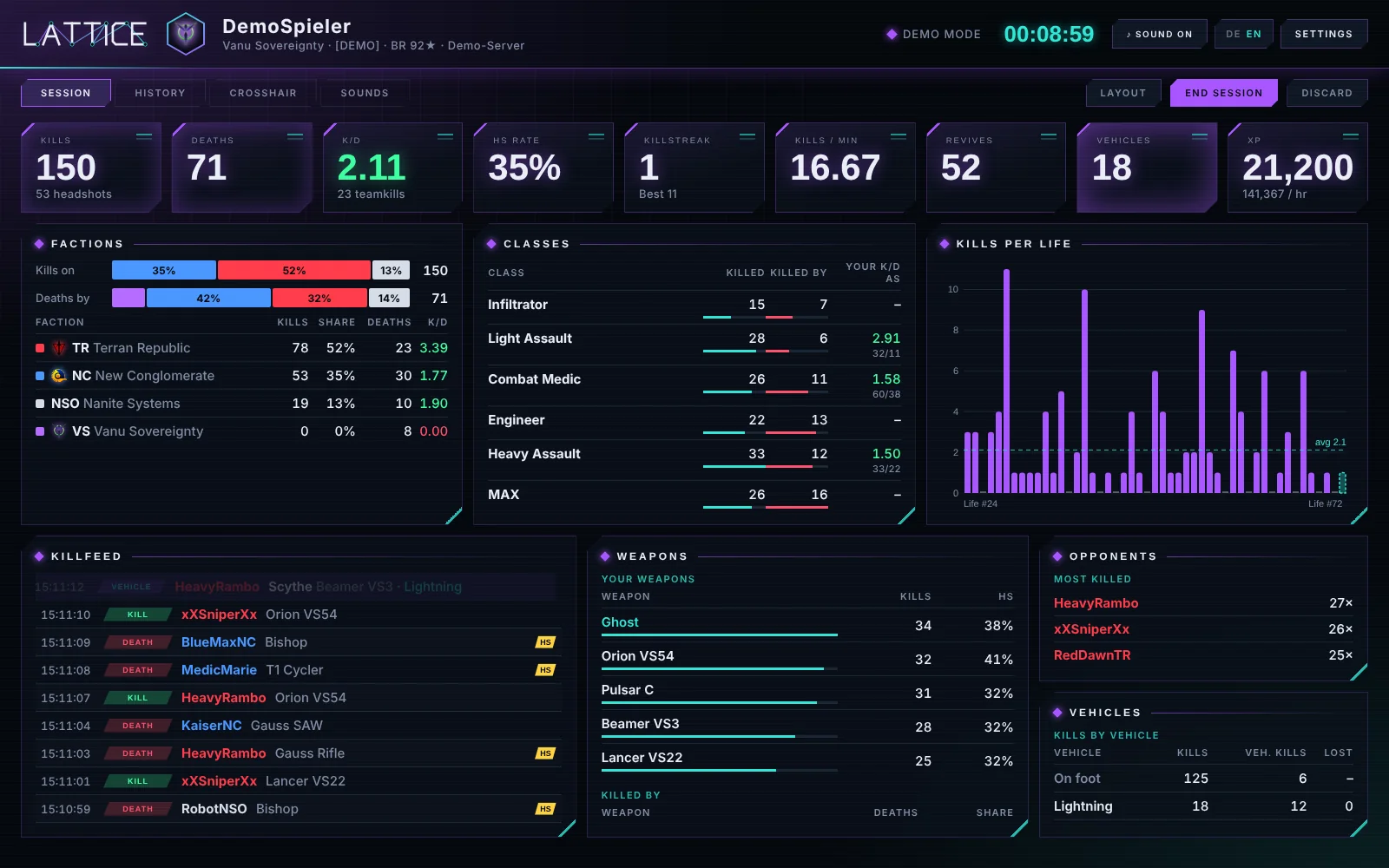Viewport: 1389px width, 868px height.
Task: Click the two-line handle icon on DEATHS card
Action: click(x=295, y=136)
